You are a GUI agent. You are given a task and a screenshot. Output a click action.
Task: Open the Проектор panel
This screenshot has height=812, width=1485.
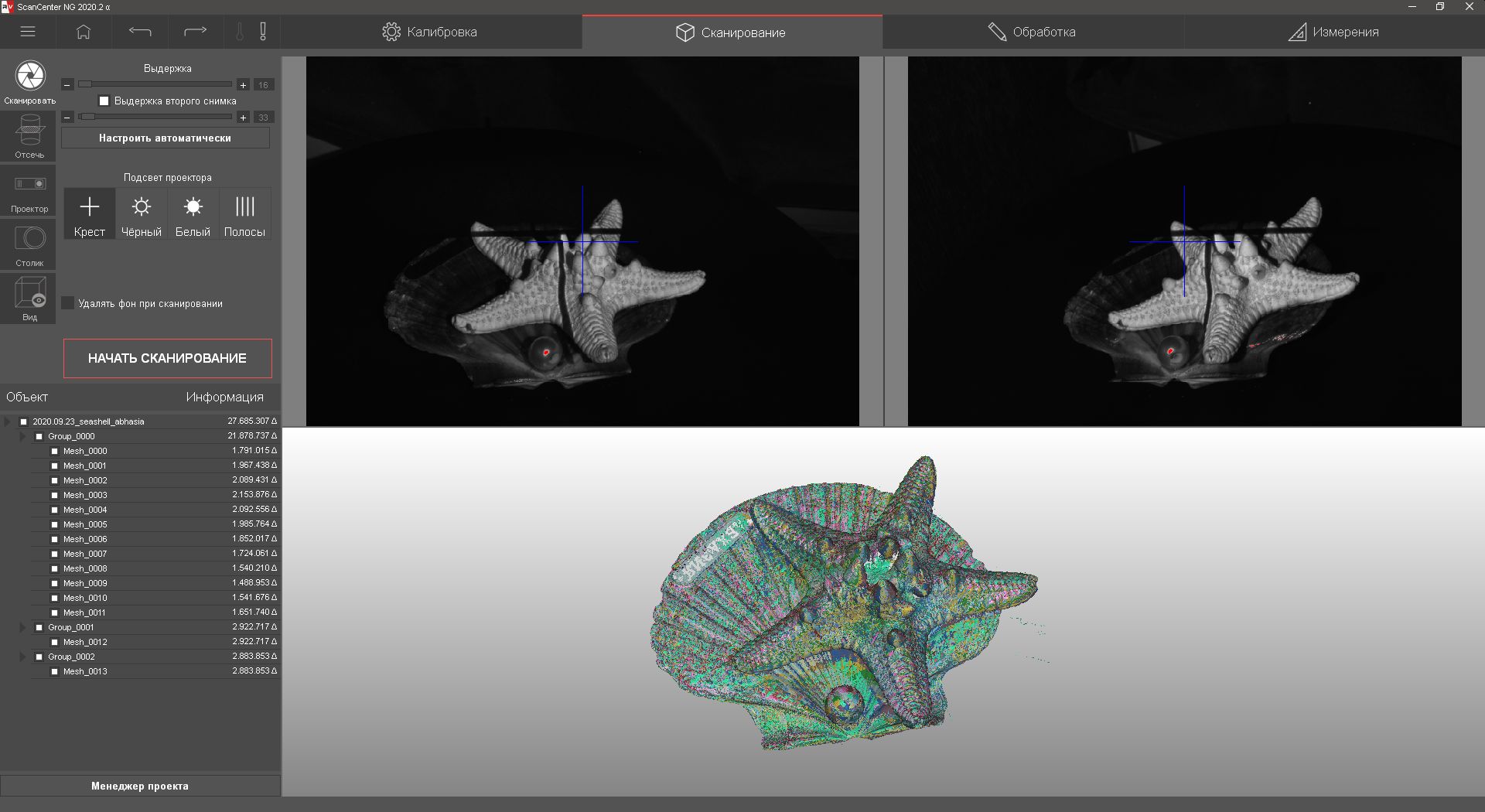tap(29, 190)
